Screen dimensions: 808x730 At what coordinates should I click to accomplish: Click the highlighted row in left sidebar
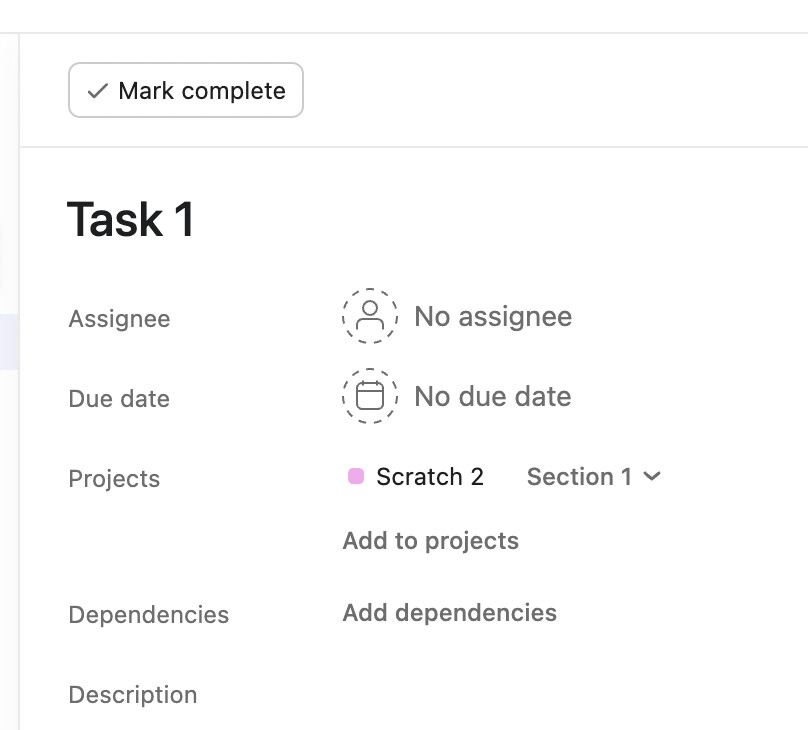(x=8, y=342)
